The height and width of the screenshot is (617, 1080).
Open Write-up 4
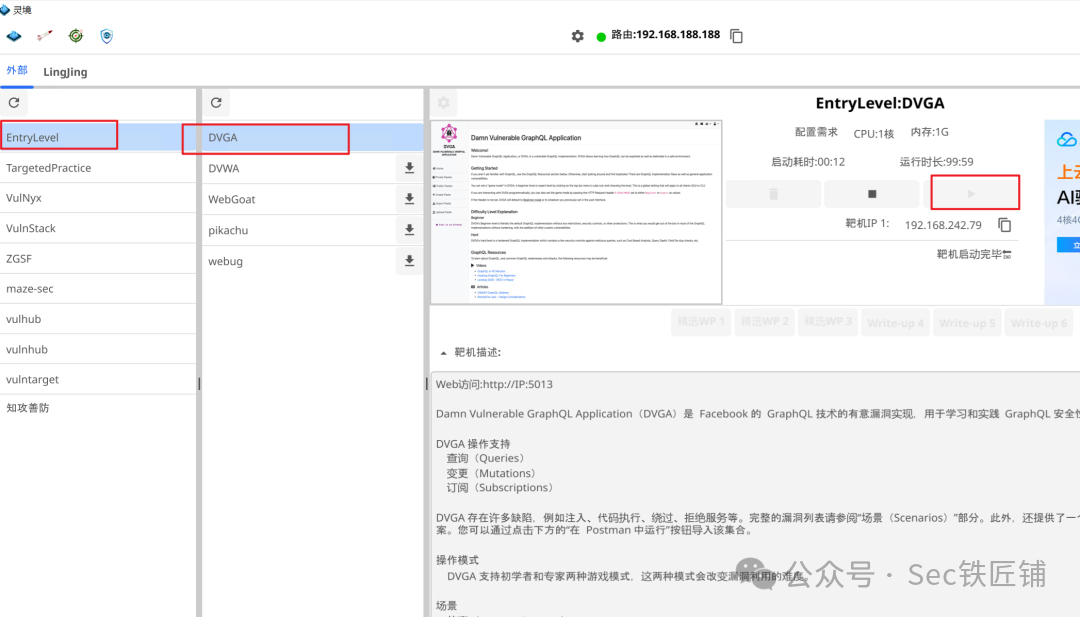coord(895,322)
